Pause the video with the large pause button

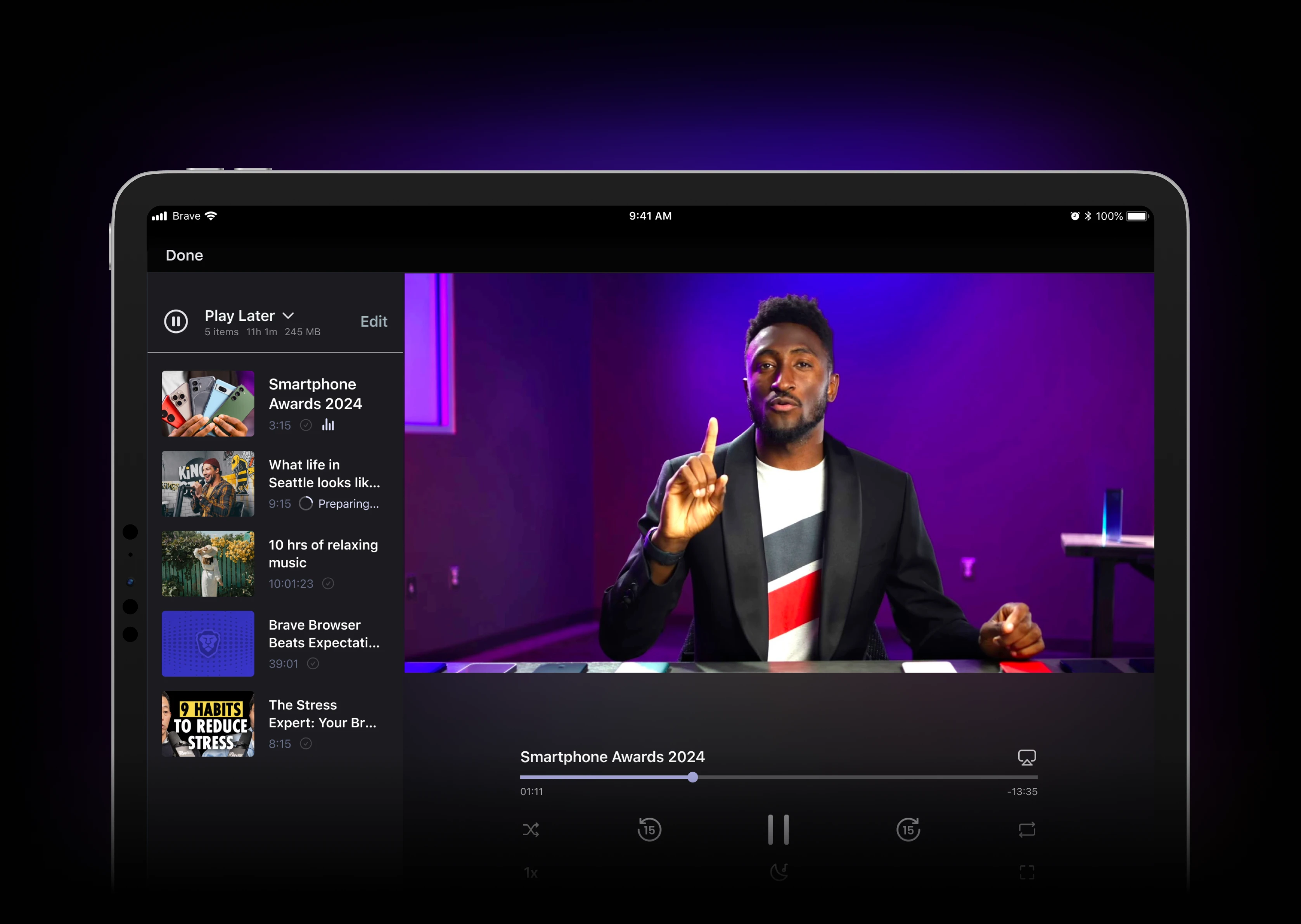[778, 830]
